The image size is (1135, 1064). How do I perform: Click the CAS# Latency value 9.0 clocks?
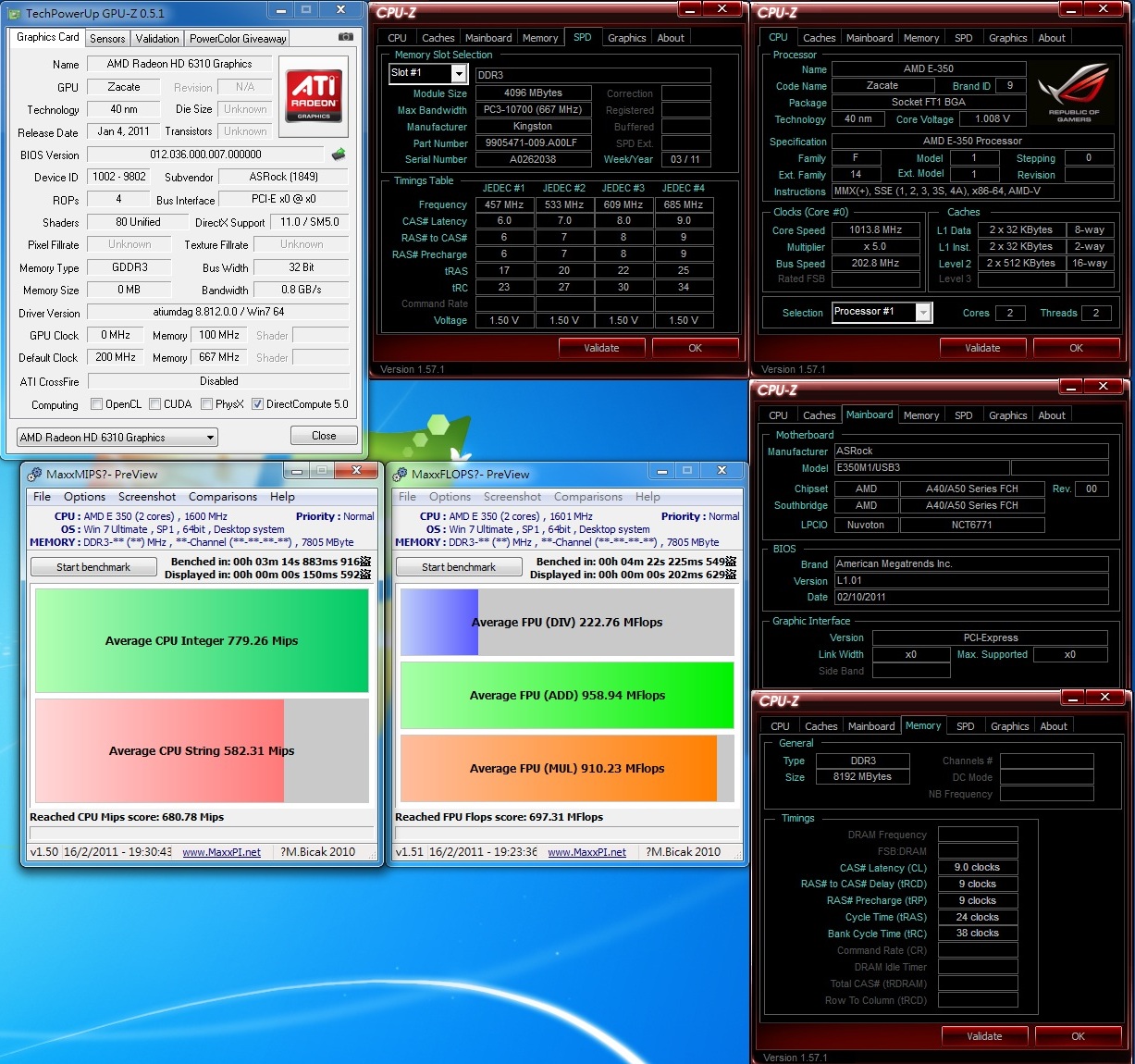pyautogui.click(x=977, y=868)
